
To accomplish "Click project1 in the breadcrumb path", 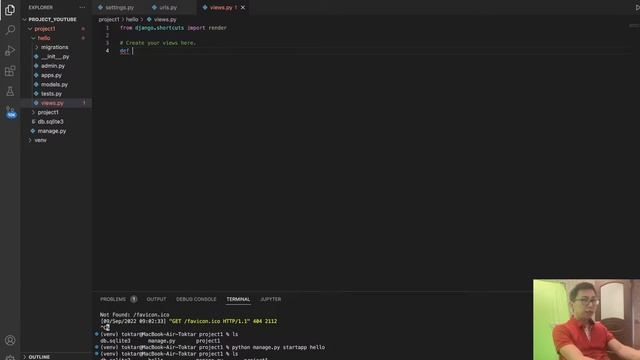I will click(x=109, y=19).
